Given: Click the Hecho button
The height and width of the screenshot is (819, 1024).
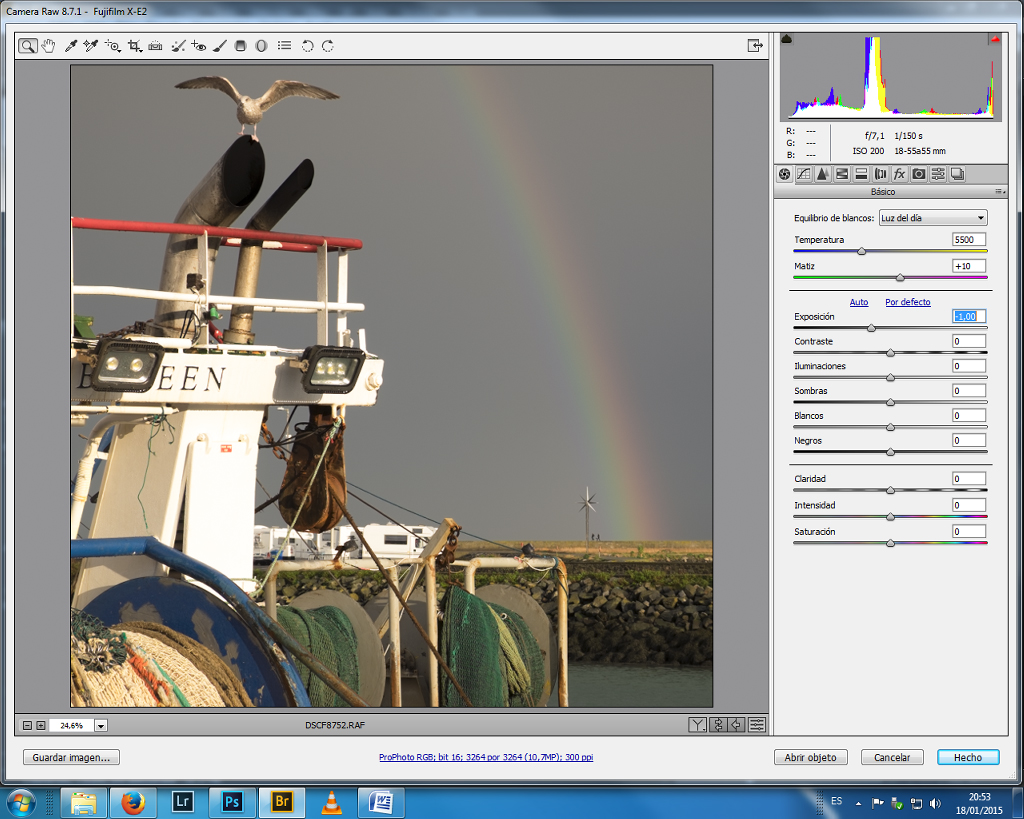Looking at the screenshot, I should coord(968,757).
